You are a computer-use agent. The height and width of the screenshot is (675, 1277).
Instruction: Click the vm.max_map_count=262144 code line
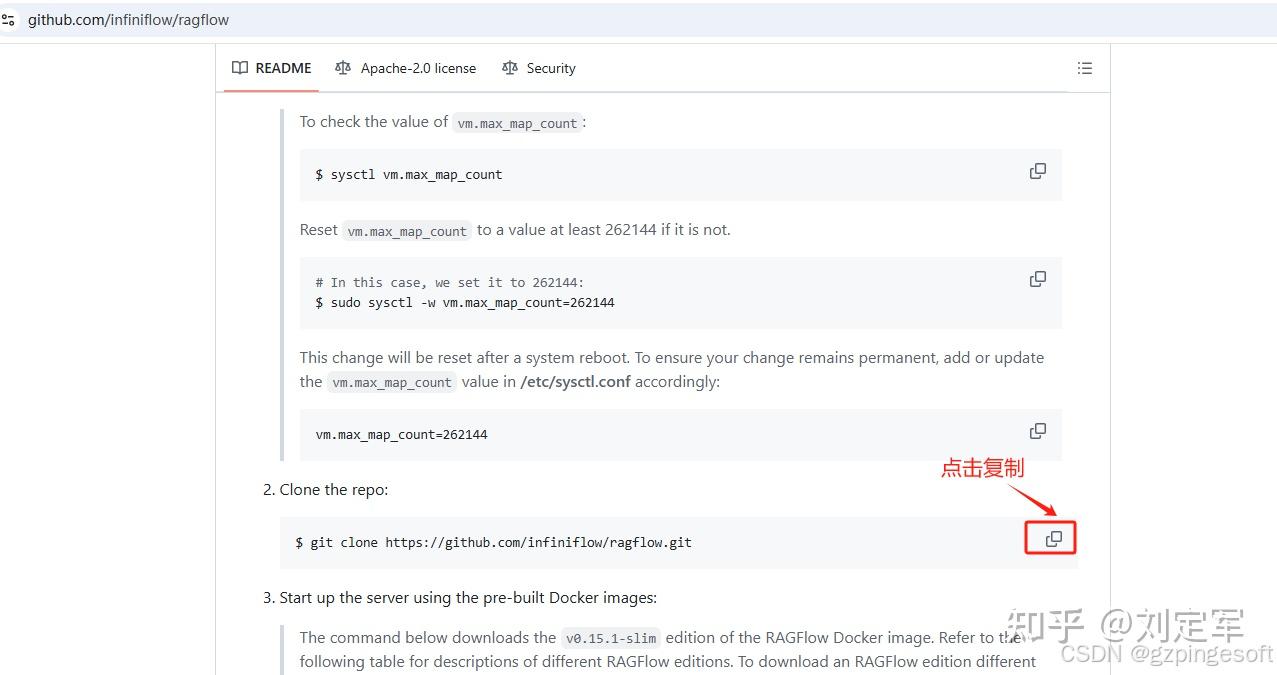coord(401,435)
